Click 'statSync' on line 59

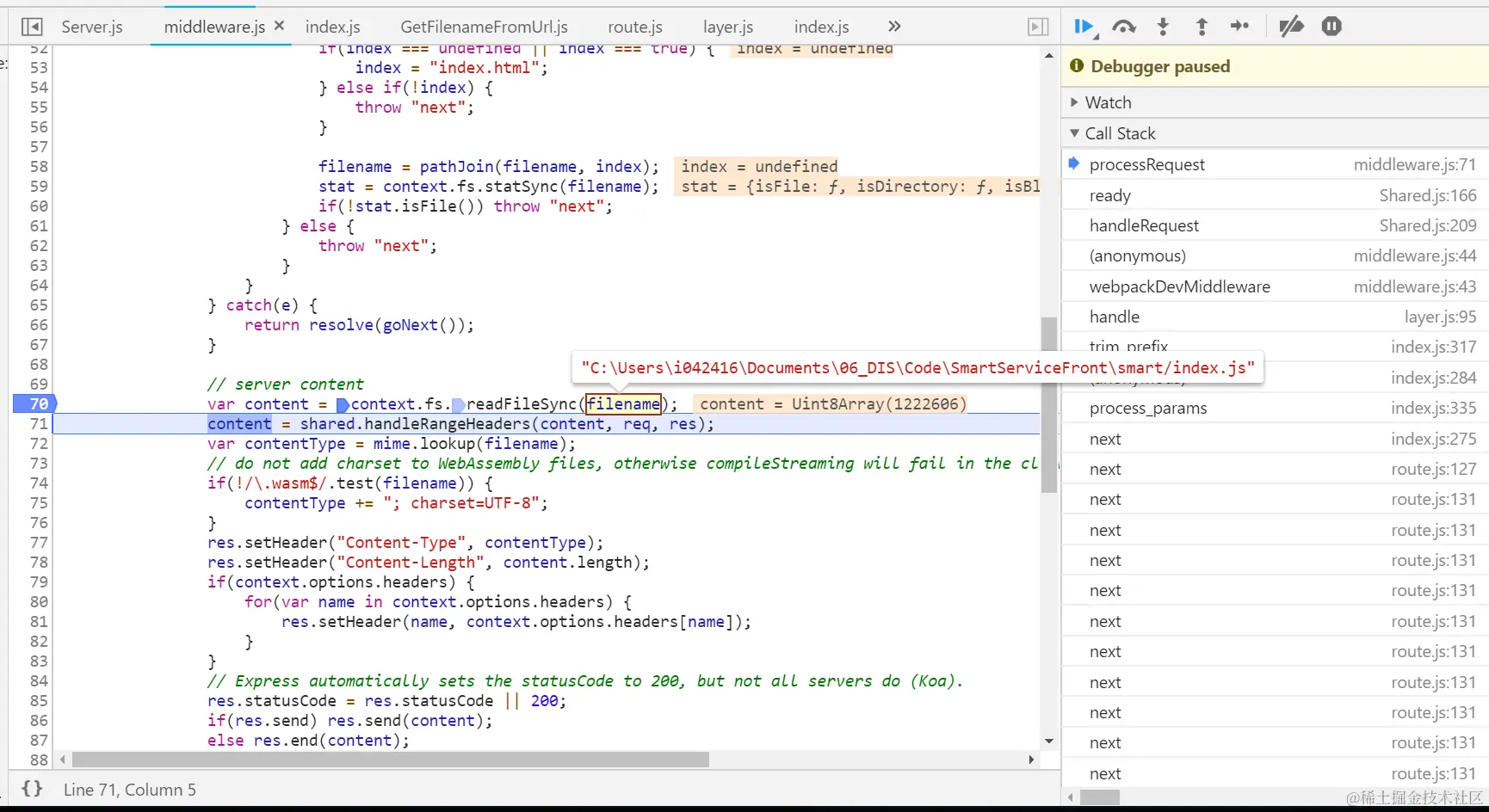point(522,186)
